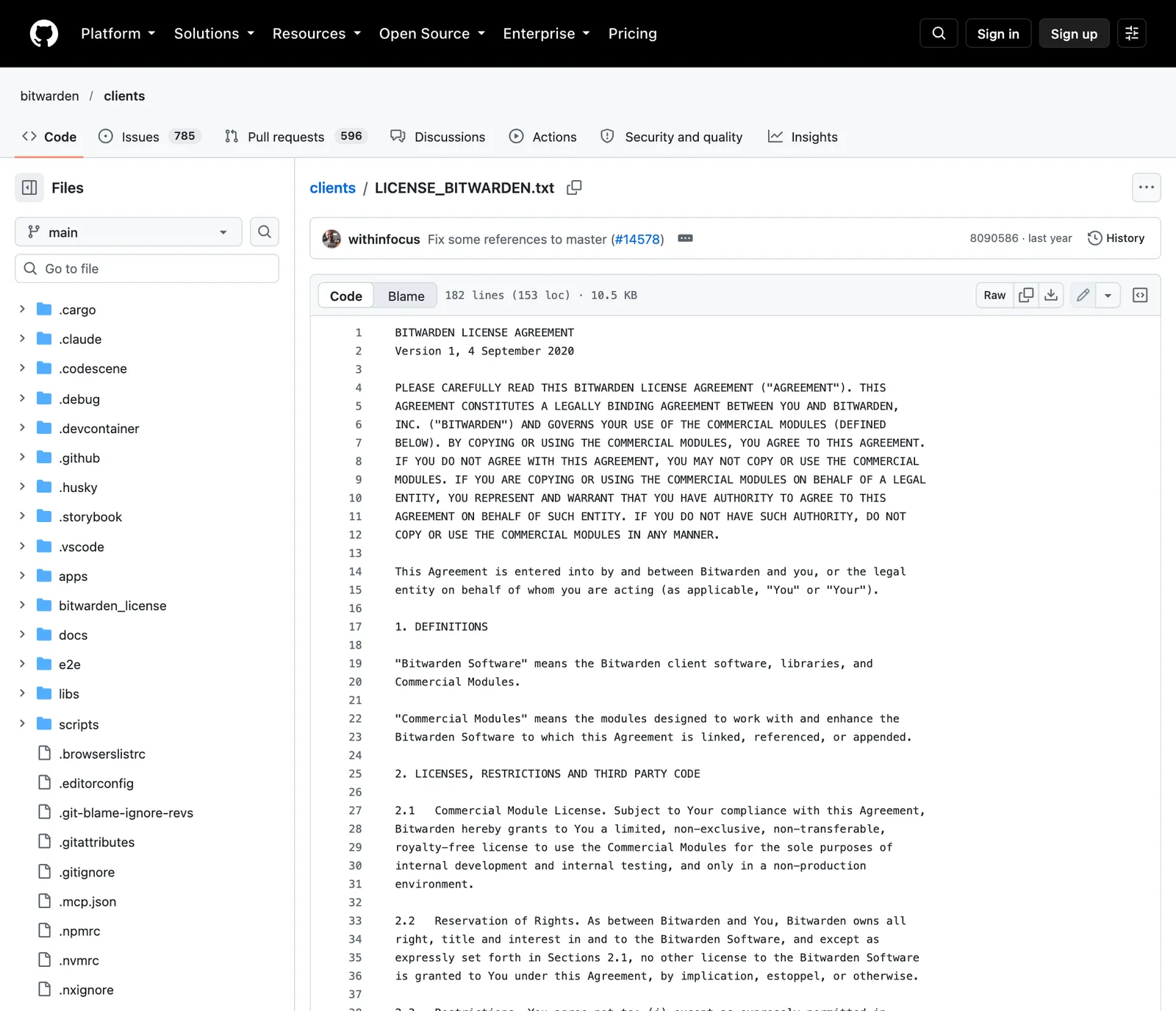Expand the commit message ellipsis icon

click(685, 239)
